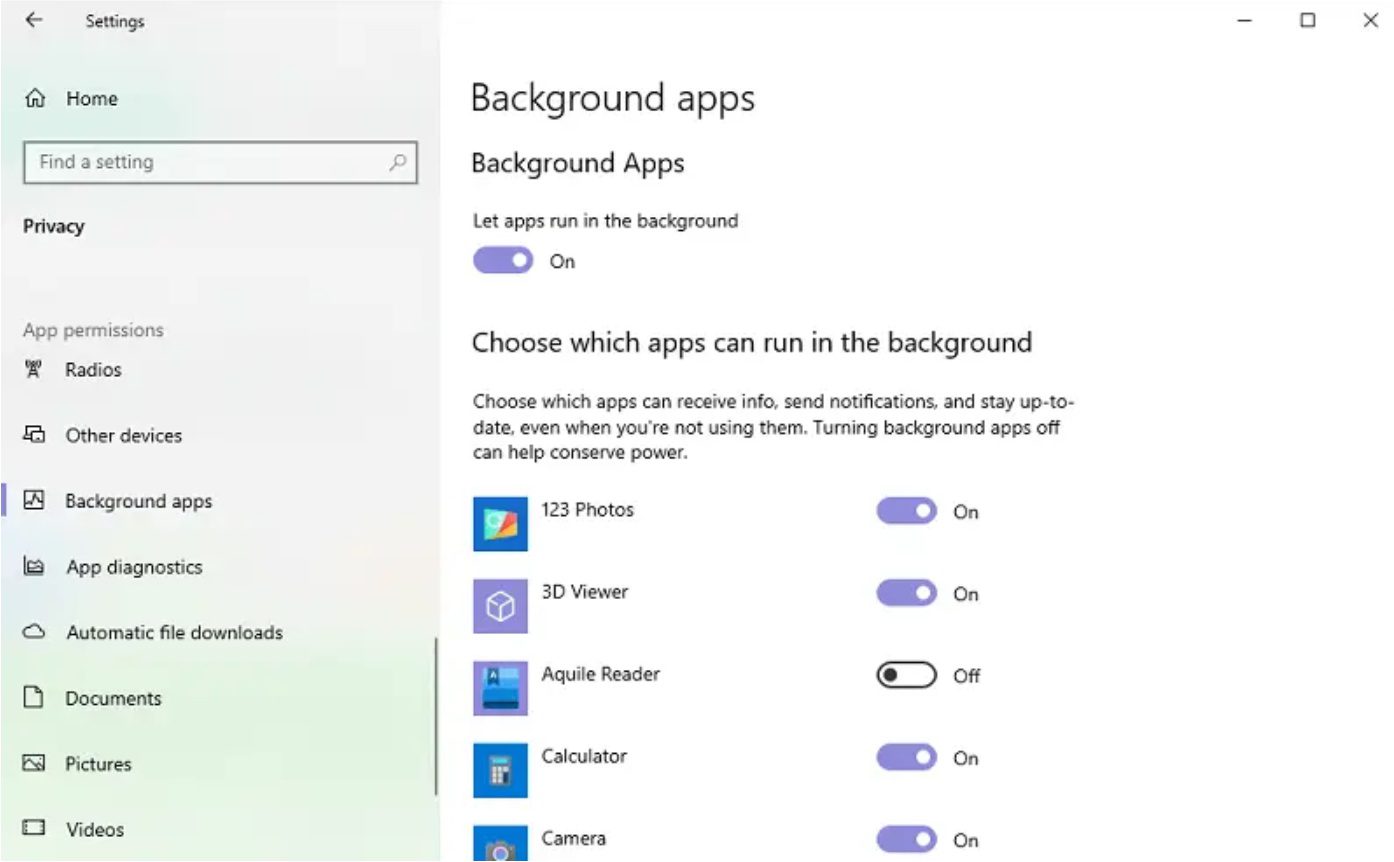Turn off Let apps run in background
Screen dimensions: 1394x862
[503, 261]
